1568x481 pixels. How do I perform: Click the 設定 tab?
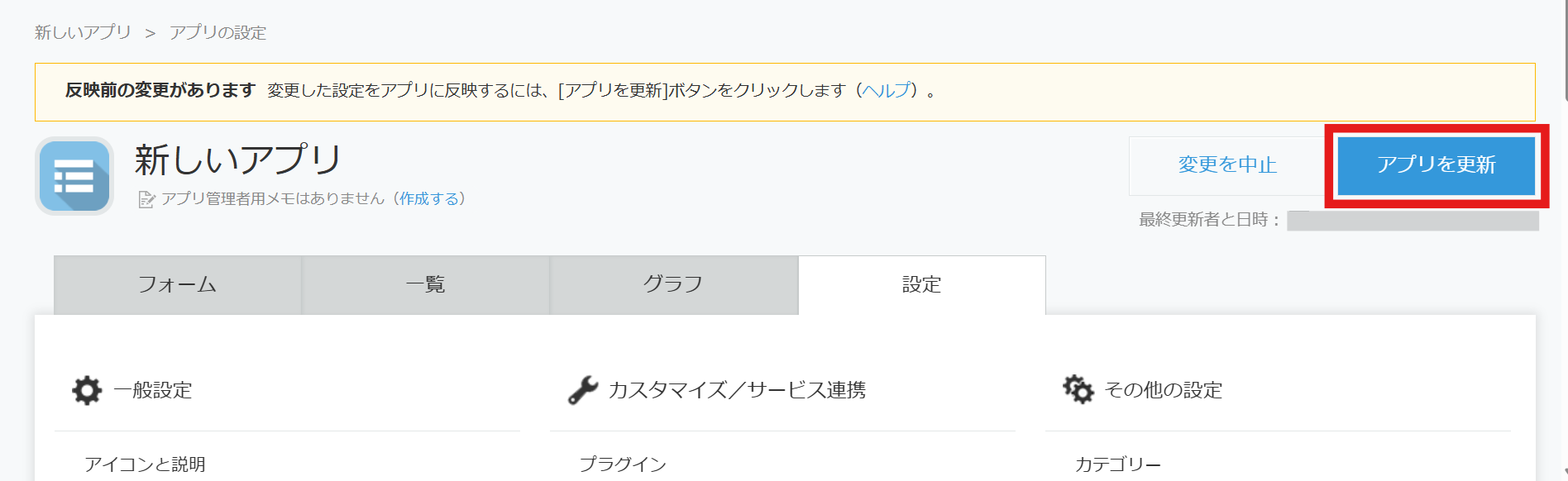(x=921, y=285)
